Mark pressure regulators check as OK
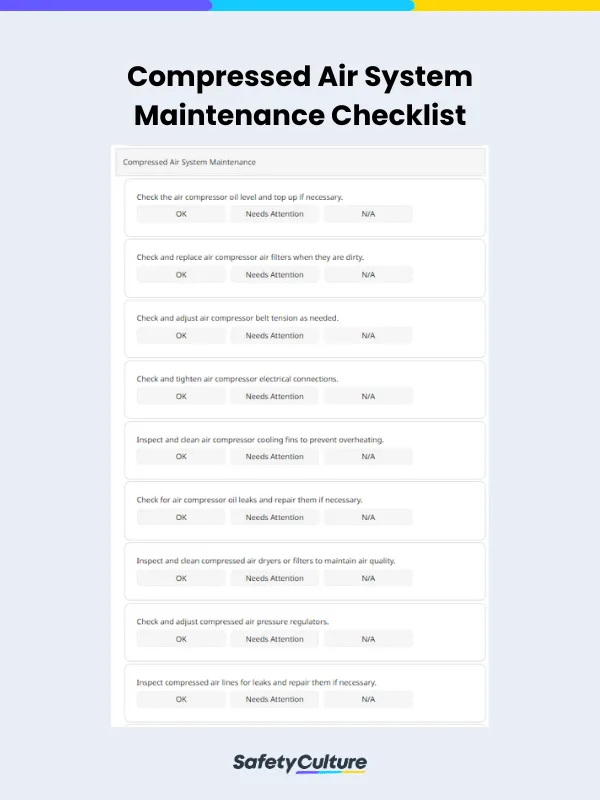The height and width of the screenshot is (800, 600). [180, 638]
